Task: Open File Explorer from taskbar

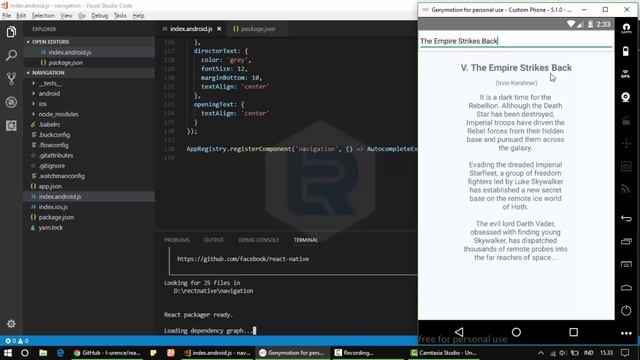Action: pyautogui.click(x=43, y=353)
